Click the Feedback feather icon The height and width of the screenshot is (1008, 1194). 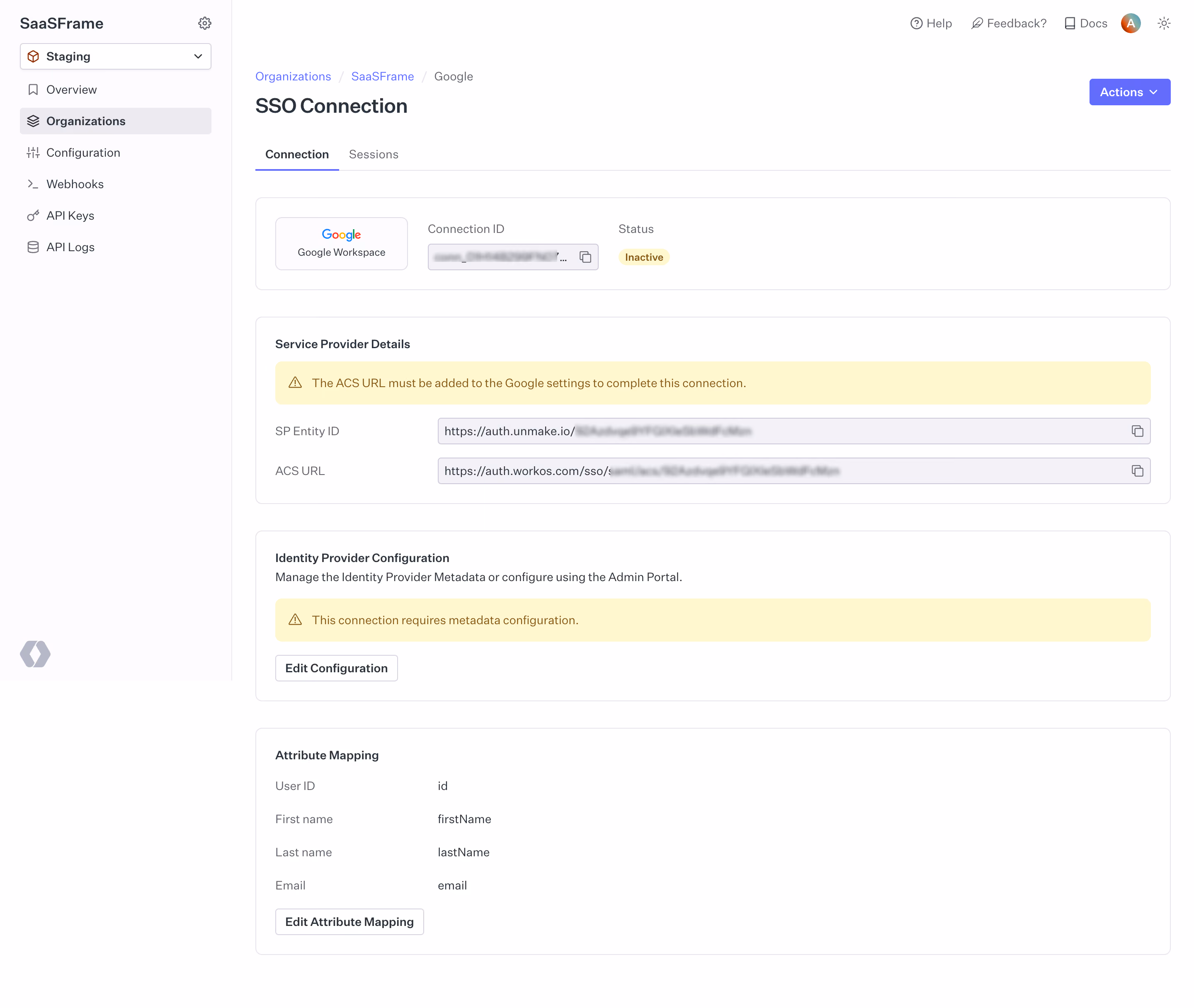(977, 24)
